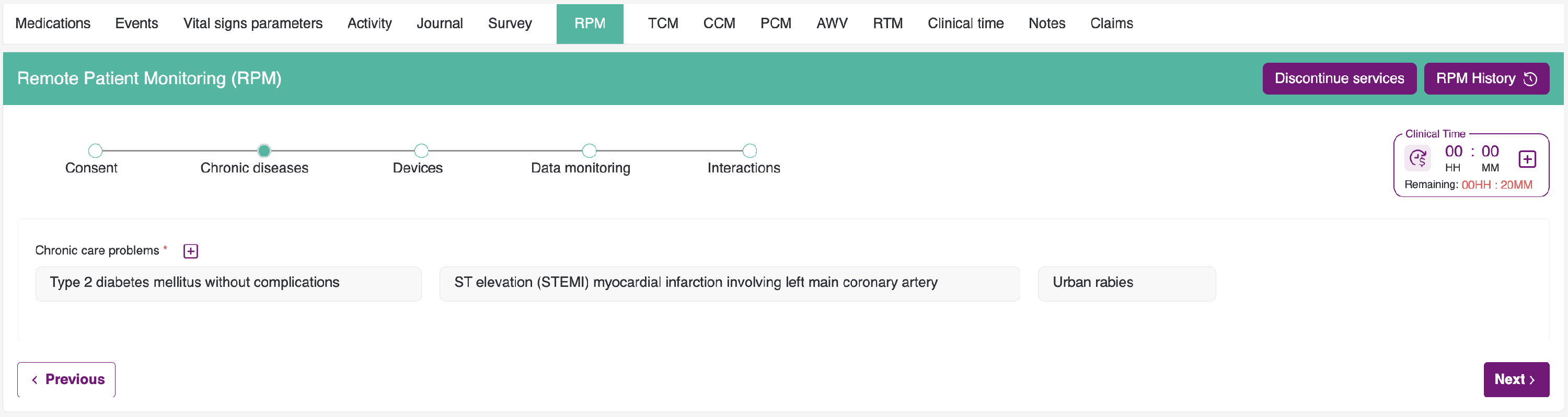The height and width of the screenshot is (417, 1568).
Task: Open the Interactions step circle
Action: [750, 150]
